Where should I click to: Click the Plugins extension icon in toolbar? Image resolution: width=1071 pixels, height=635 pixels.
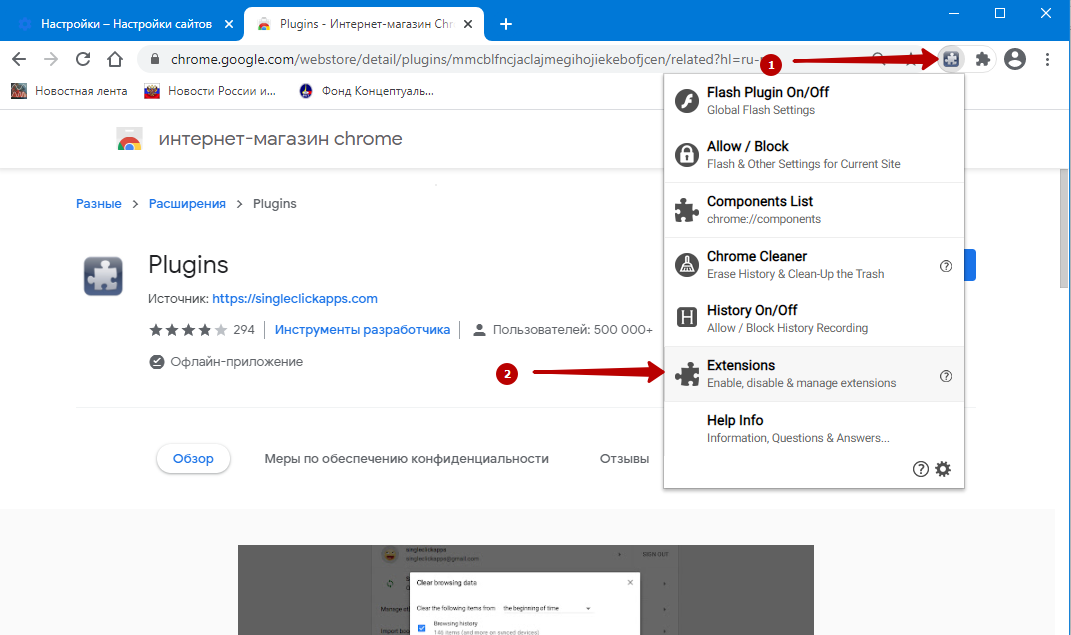tap(950, 60)
